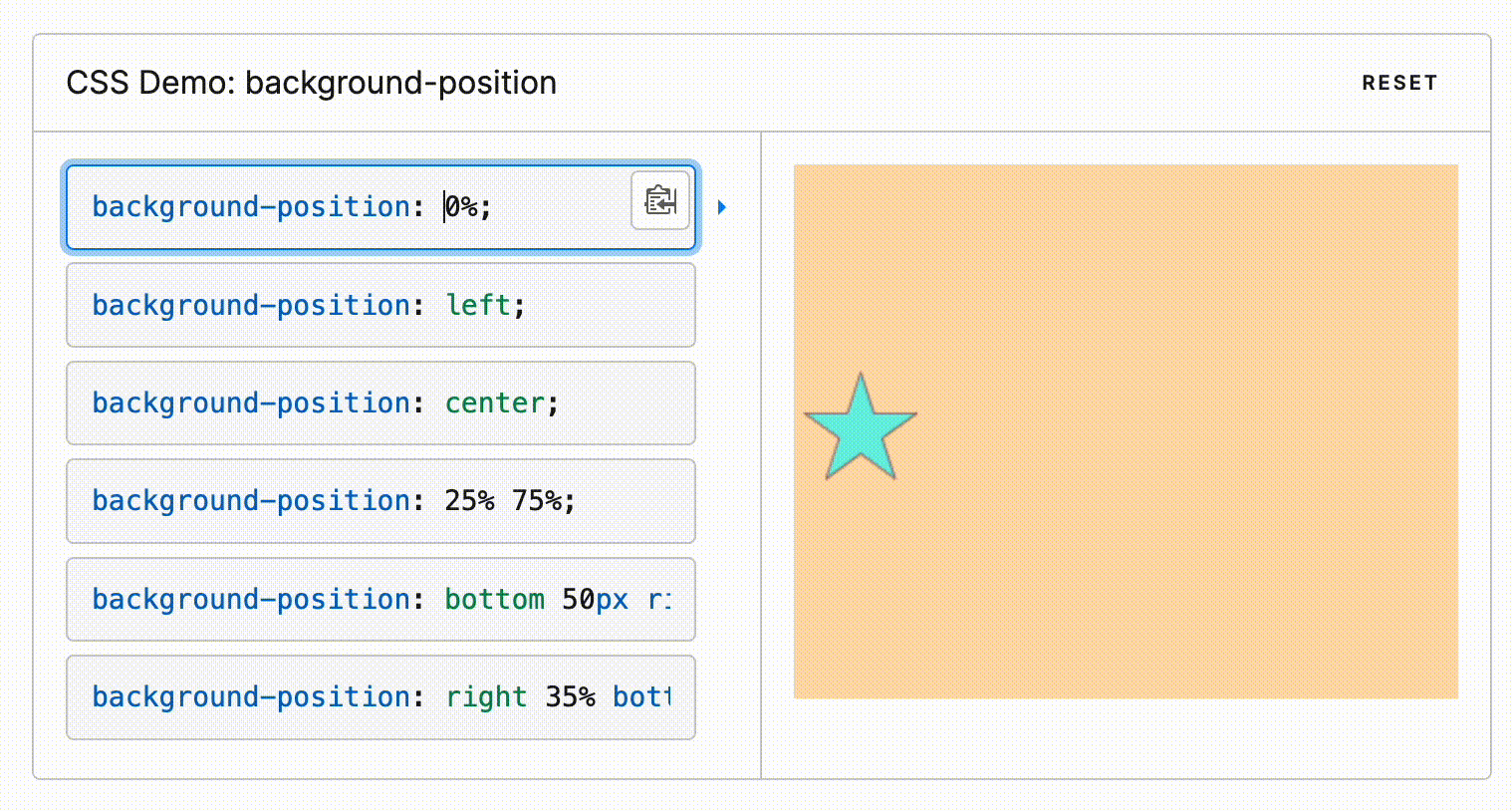The height and width of the screenshot is (811, 1512).
Task: Choose the "background-position: center;" example
Action: click(x=380, y=404)
